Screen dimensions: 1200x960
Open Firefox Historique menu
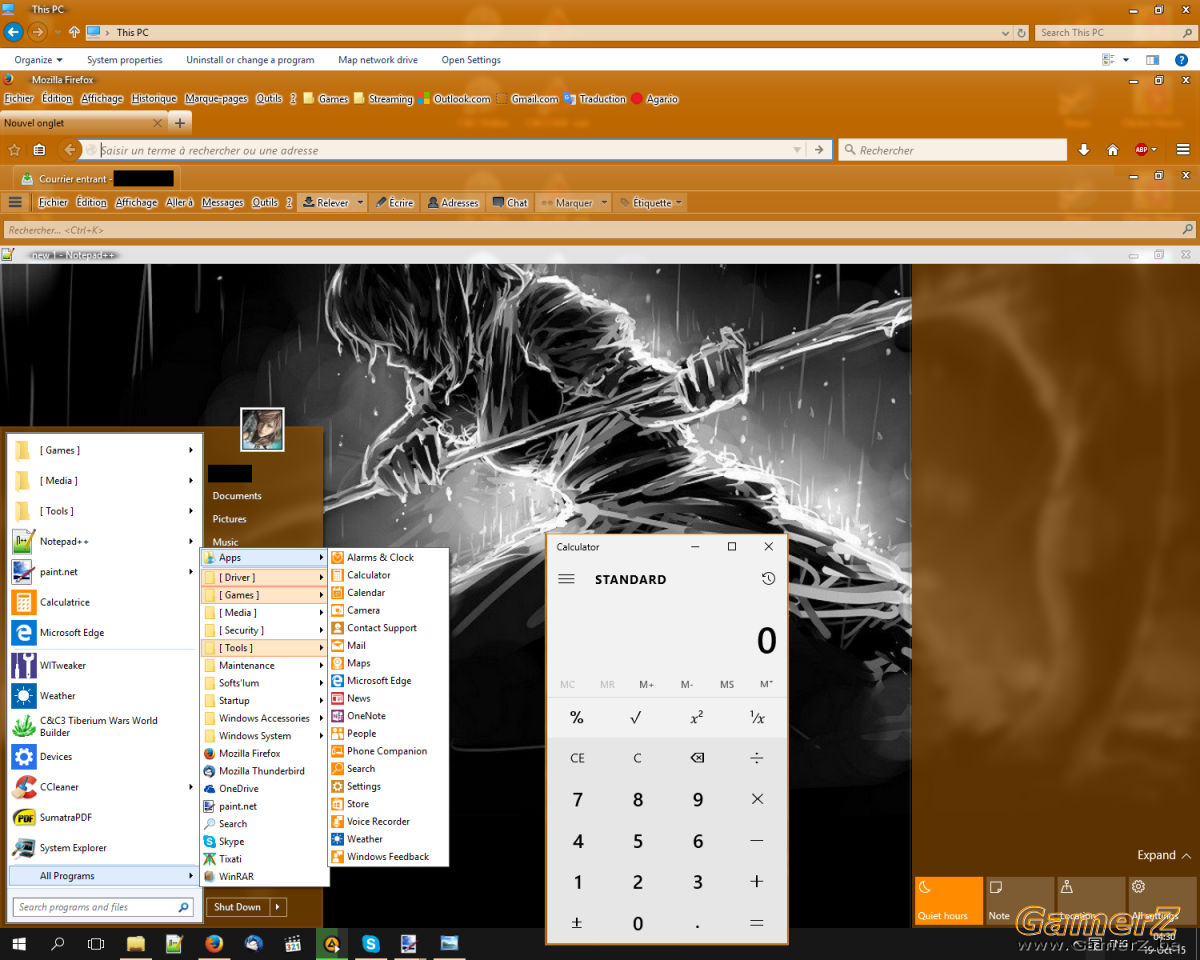pos(154,99)
